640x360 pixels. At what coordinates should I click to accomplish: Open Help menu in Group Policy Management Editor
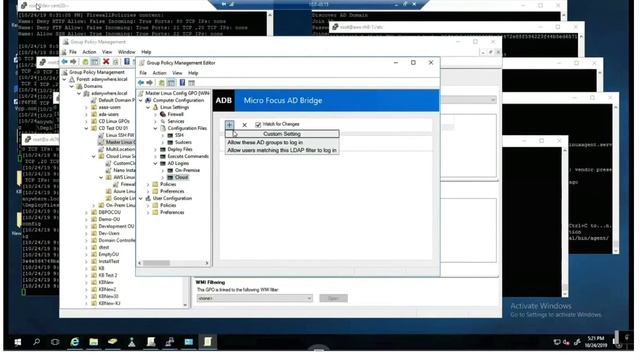(193, 73)
